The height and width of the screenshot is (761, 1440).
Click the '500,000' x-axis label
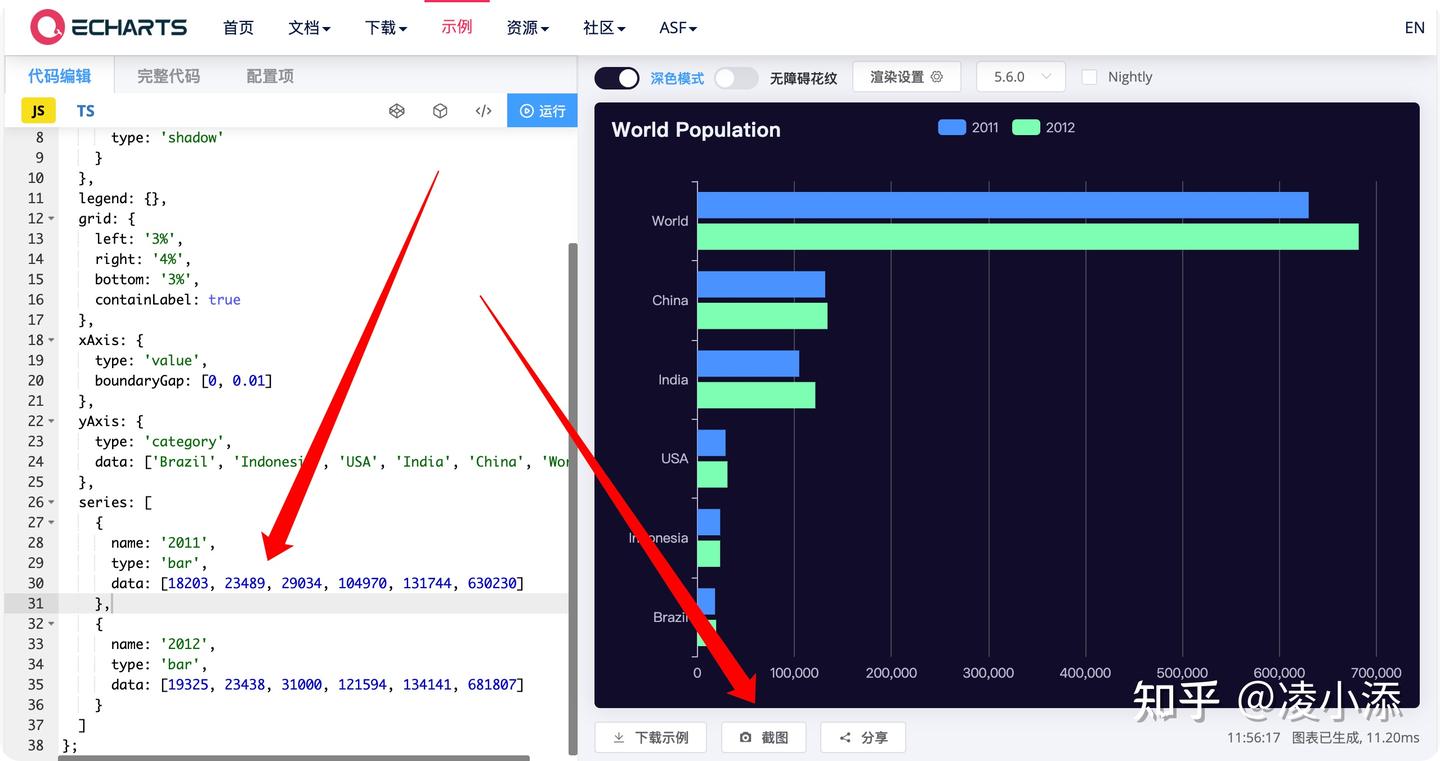(x=1182, y=673)
